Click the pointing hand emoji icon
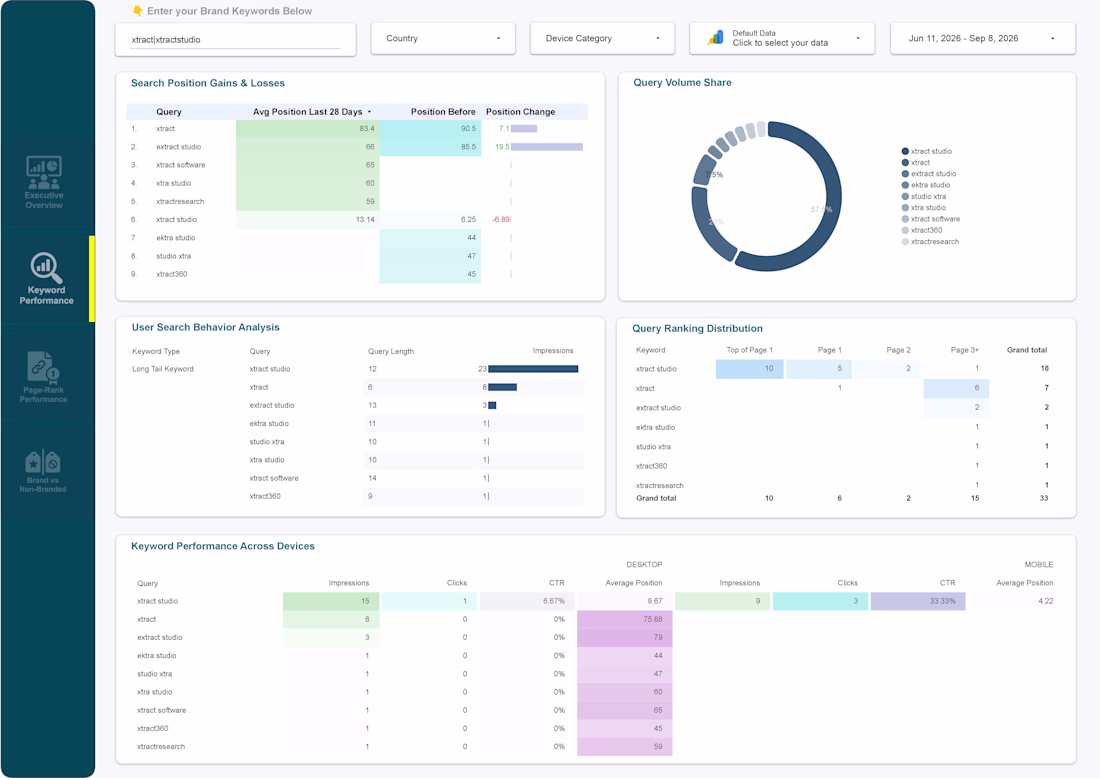The width and height of the screenshot is (1100, 778). [138, 11]
